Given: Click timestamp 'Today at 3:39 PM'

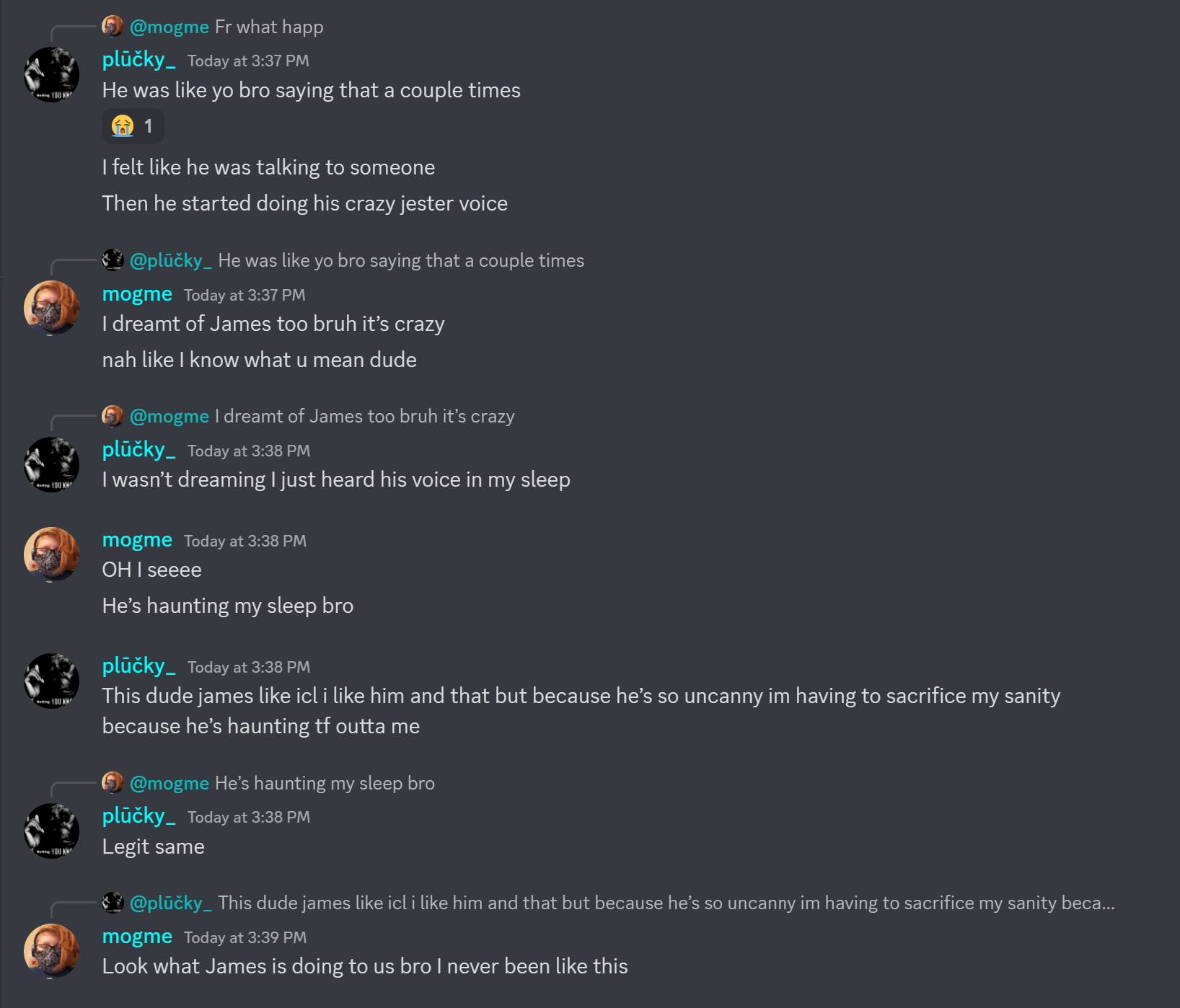Looking at the screenshot, I should point(245,937).
